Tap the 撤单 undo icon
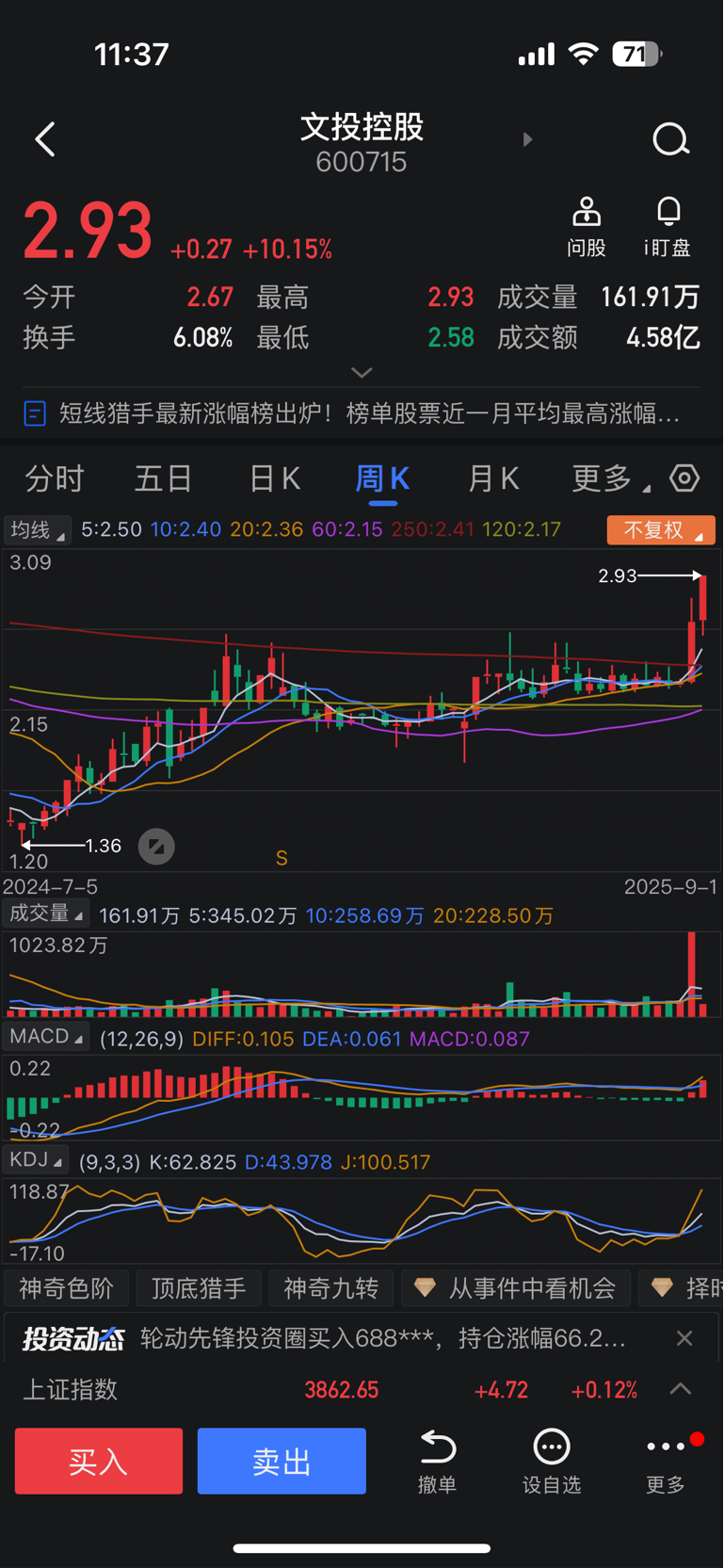 click(x=437, y=1447)
